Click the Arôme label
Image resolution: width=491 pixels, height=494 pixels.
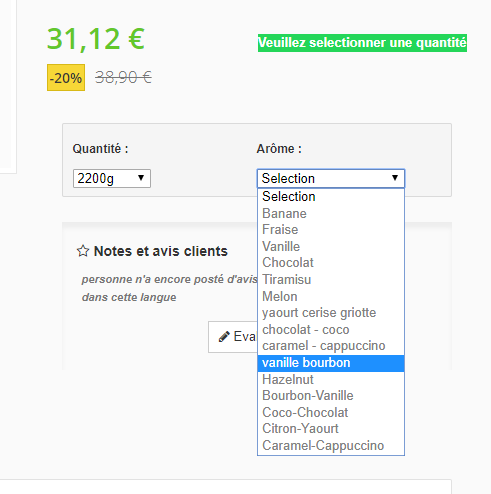279,149
